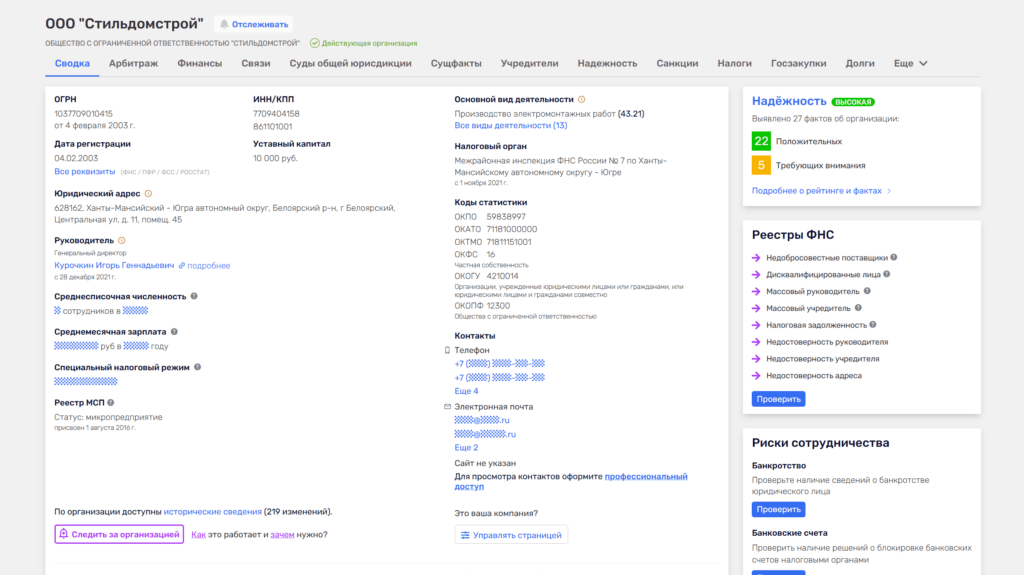Open Все реквизиты link
Viewport: 1024px width, 575px height.
[x=85, y=172]
